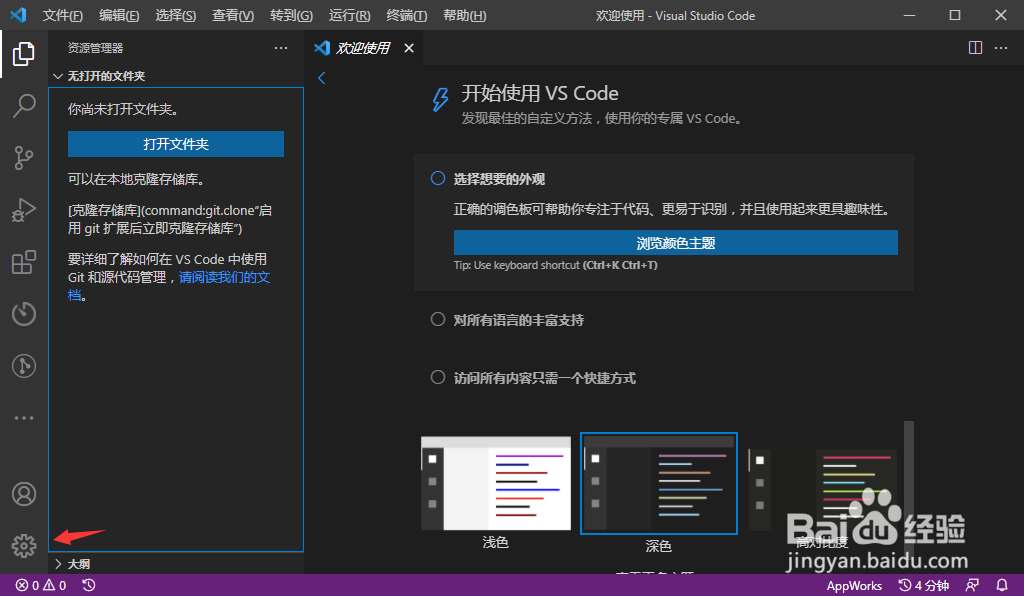Go back with the left arrow
This screenshot has width=1024, height=596.
321,78
